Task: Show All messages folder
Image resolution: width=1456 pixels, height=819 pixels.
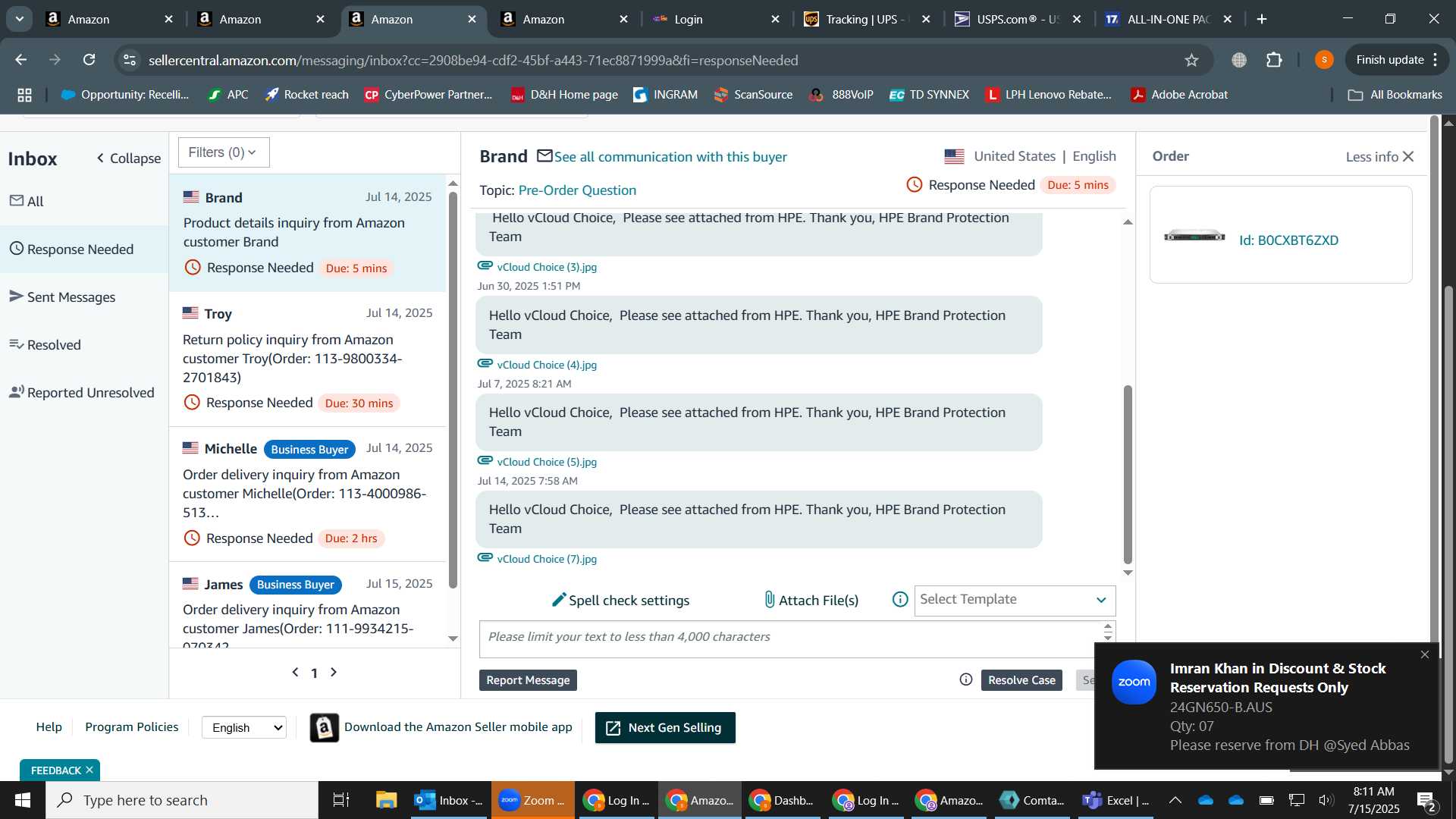Action: point(27,201)
